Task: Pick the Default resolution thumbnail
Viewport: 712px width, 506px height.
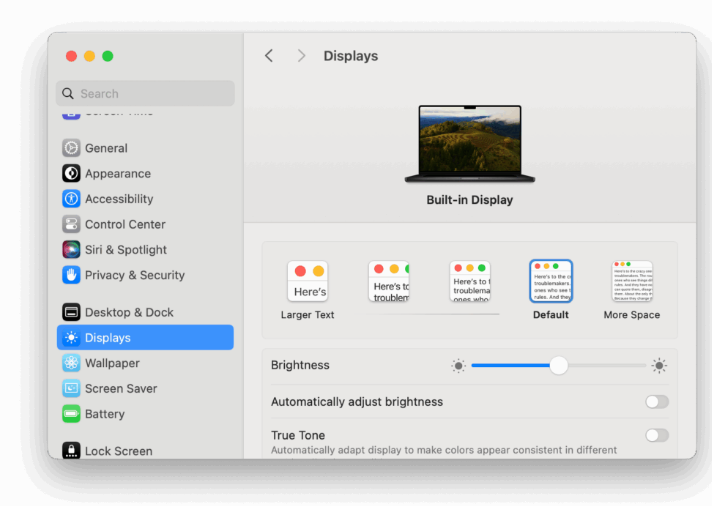Action: point(551,282)
